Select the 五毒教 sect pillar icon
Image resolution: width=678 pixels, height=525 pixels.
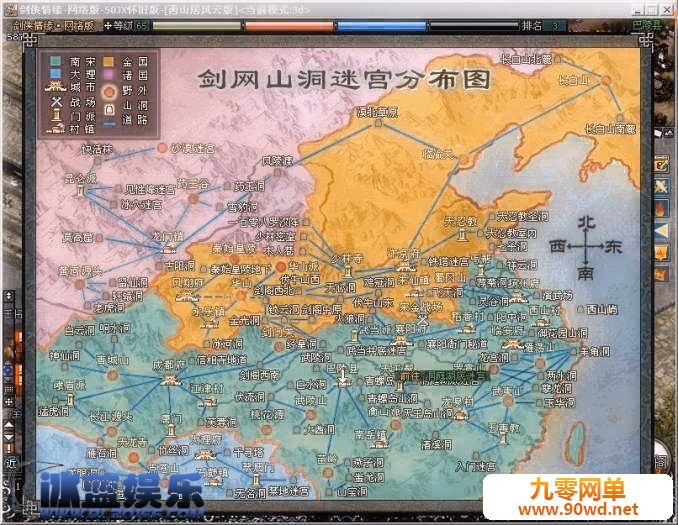(x=503, y=438)
